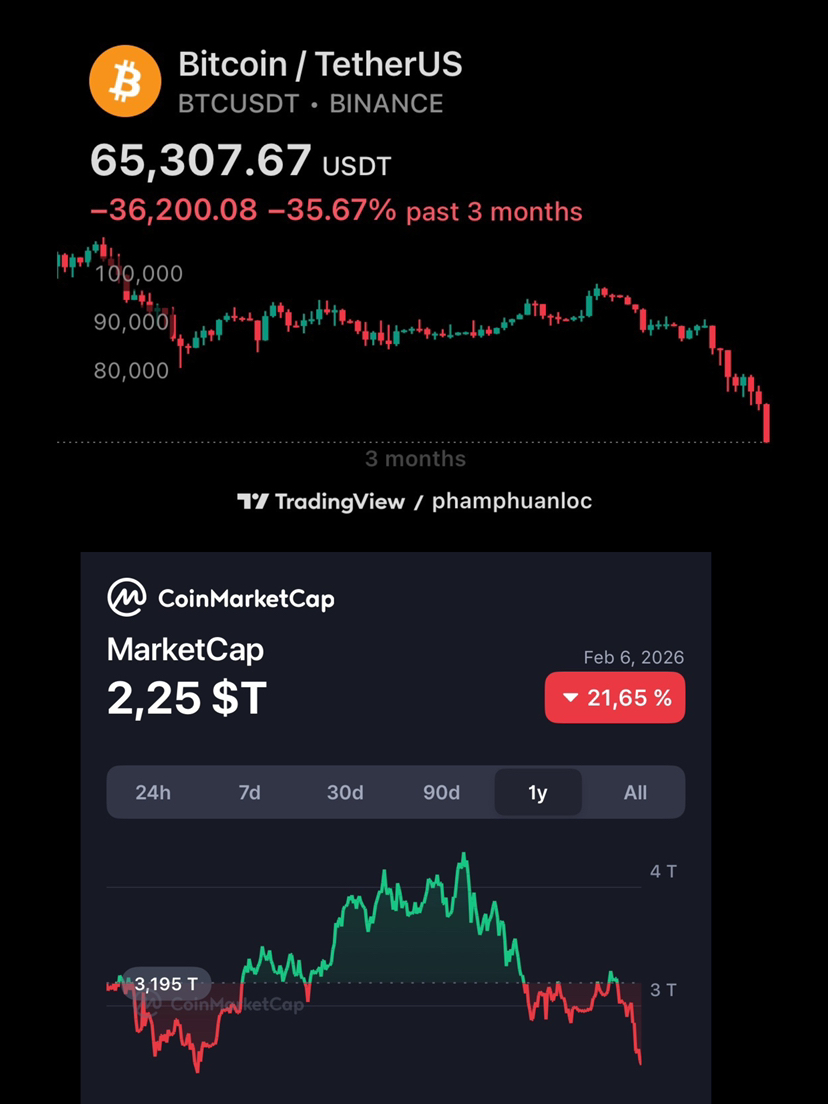828x1104 pixels.
Task: Click the orange Bitcoin logo icon
Action: (x=125, y=82)
